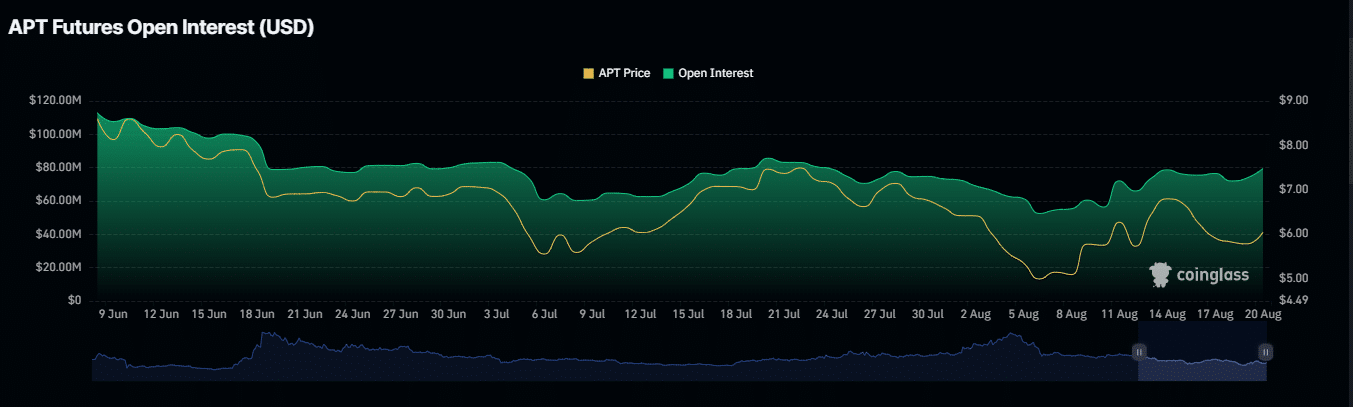Click the $7.00 price axis label
Screen dimensions: 1353x407
[1294, 189]
